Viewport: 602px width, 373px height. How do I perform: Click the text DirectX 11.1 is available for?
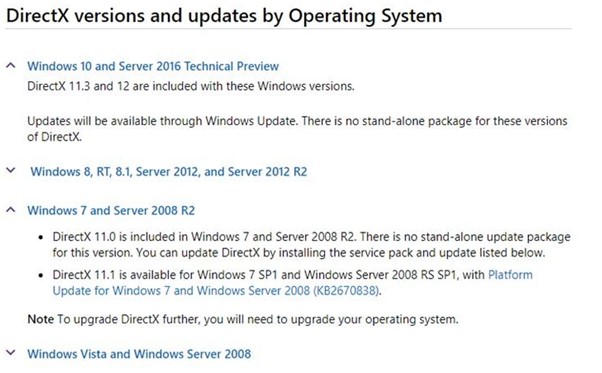coord(123,275)
